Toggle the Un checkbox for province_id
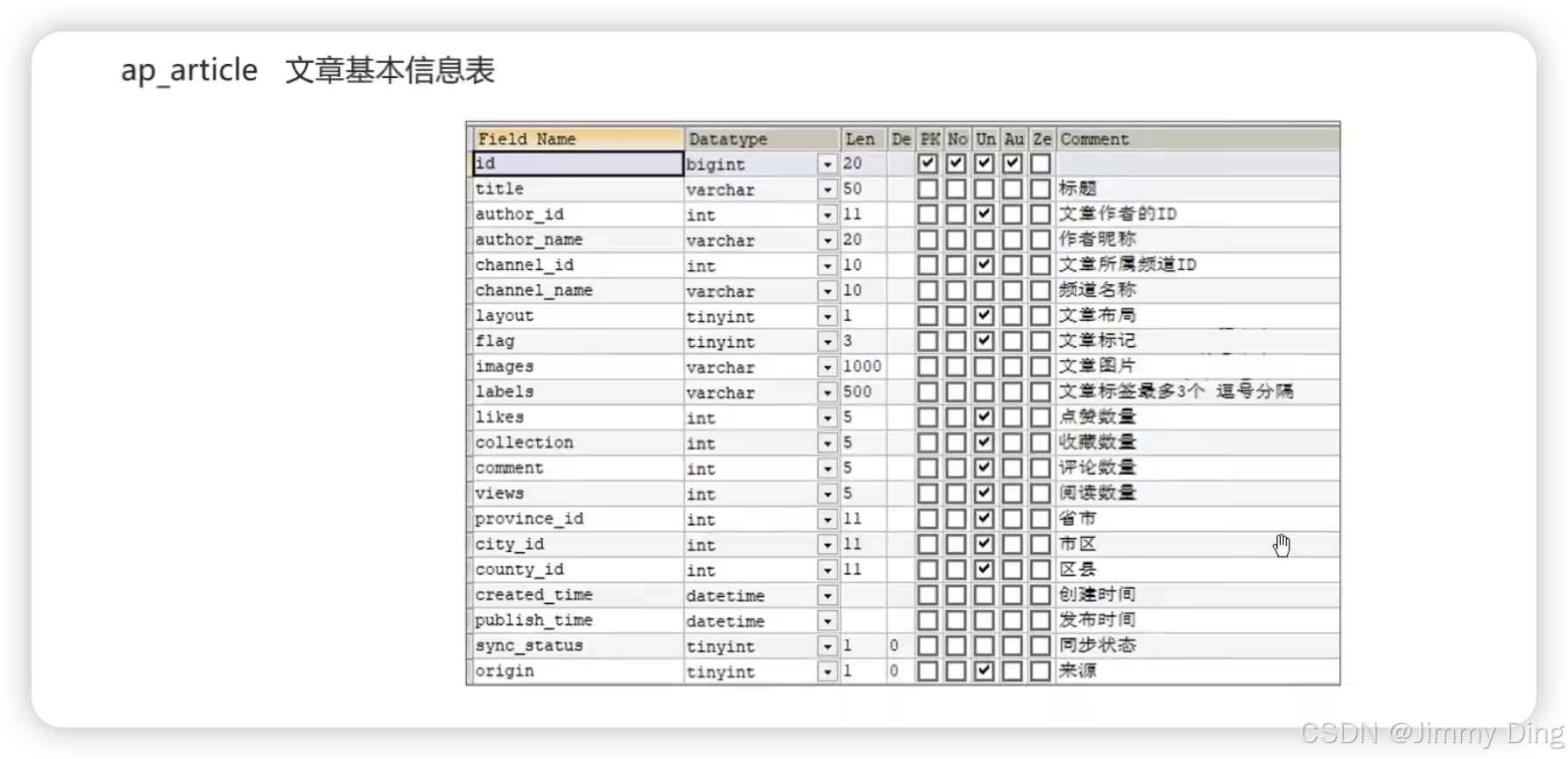The height and width of the screenshot is (759, 1568). (x=985, y=519)
